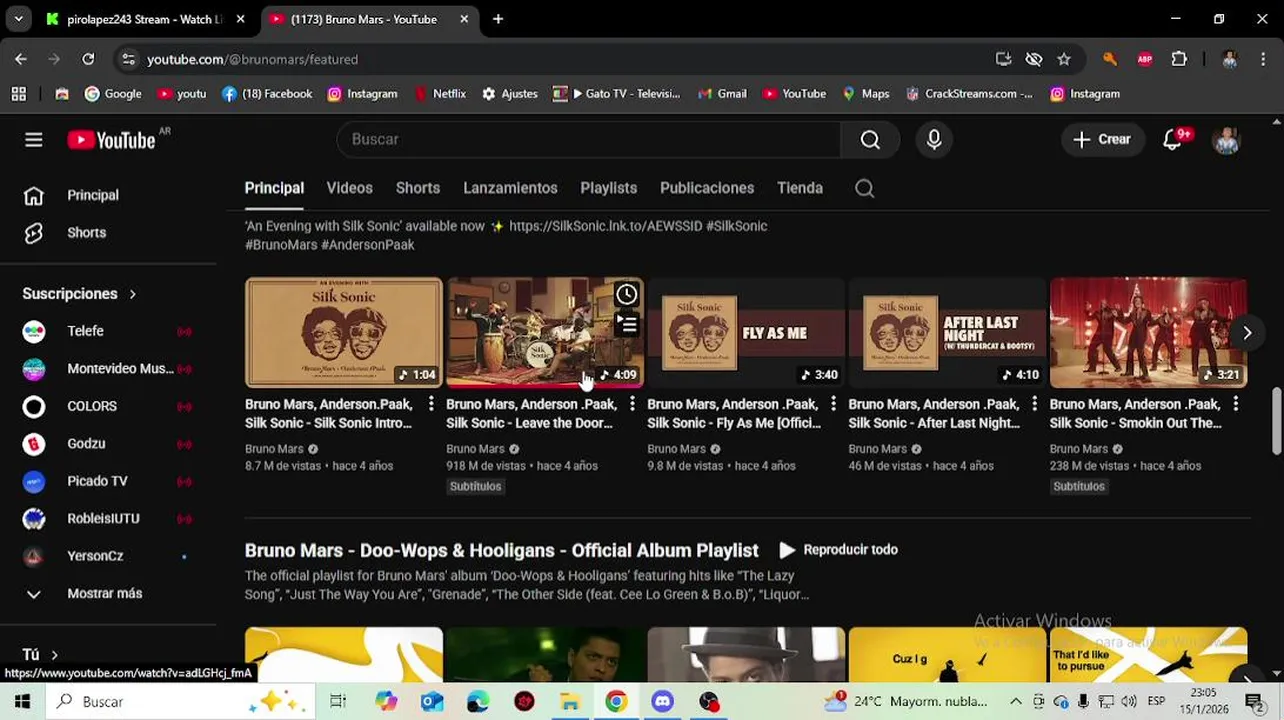Open options for After Last Night video
Viewport: 1284px width, 720px height.
[1034, 404]
